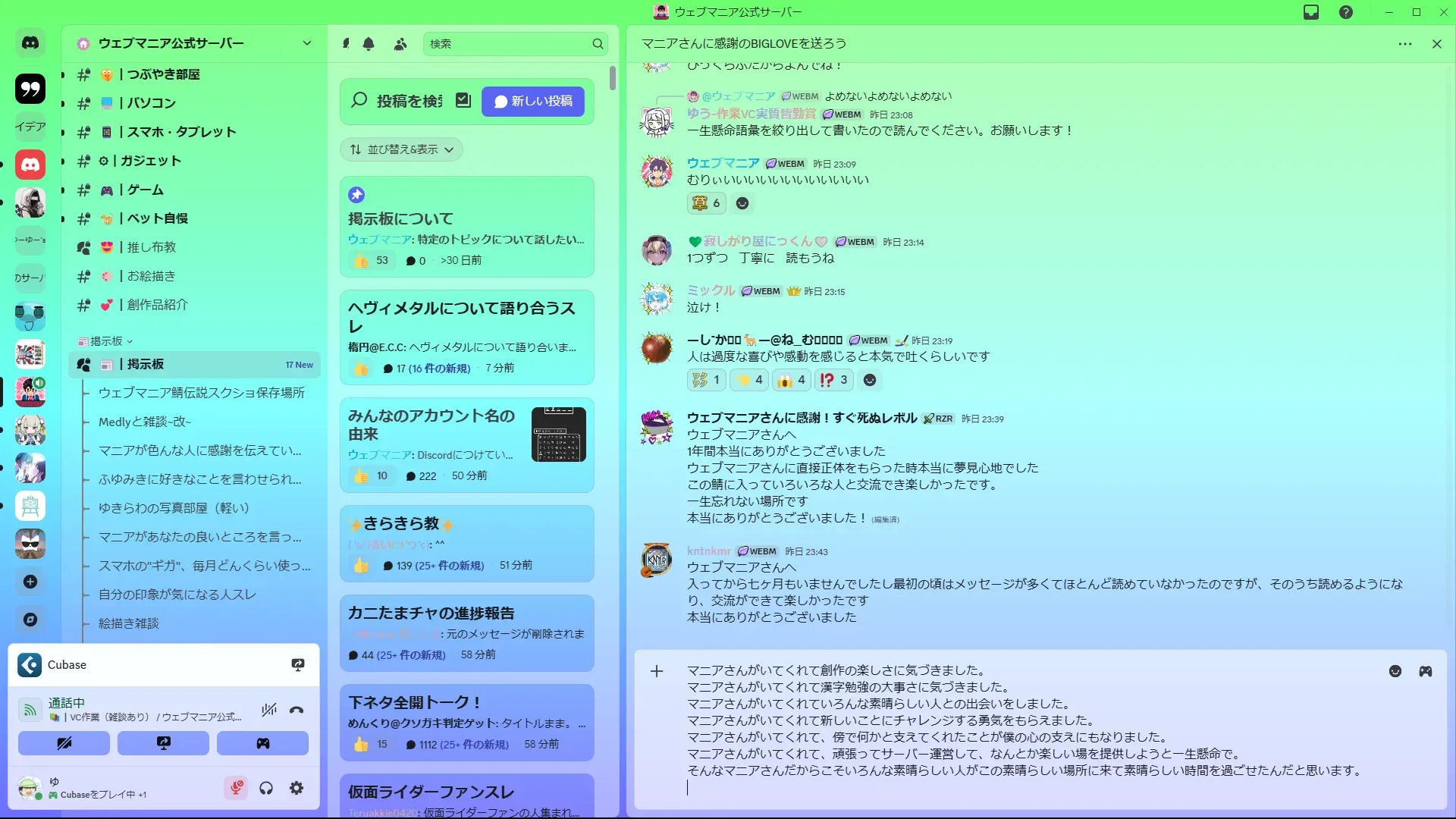Open the notification settings bell icon

[369, 44]
